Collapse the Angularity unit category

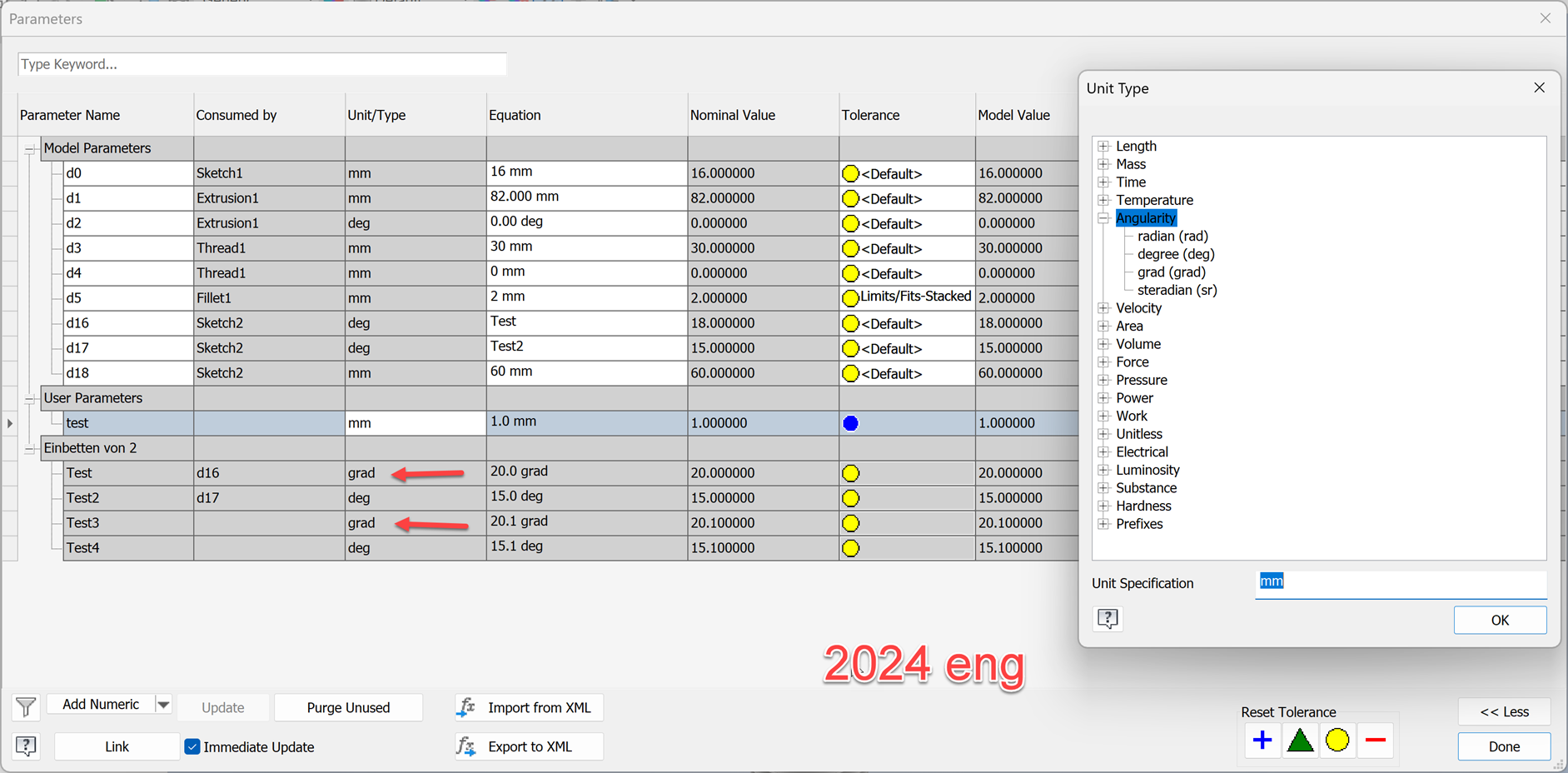point(1103,218)
